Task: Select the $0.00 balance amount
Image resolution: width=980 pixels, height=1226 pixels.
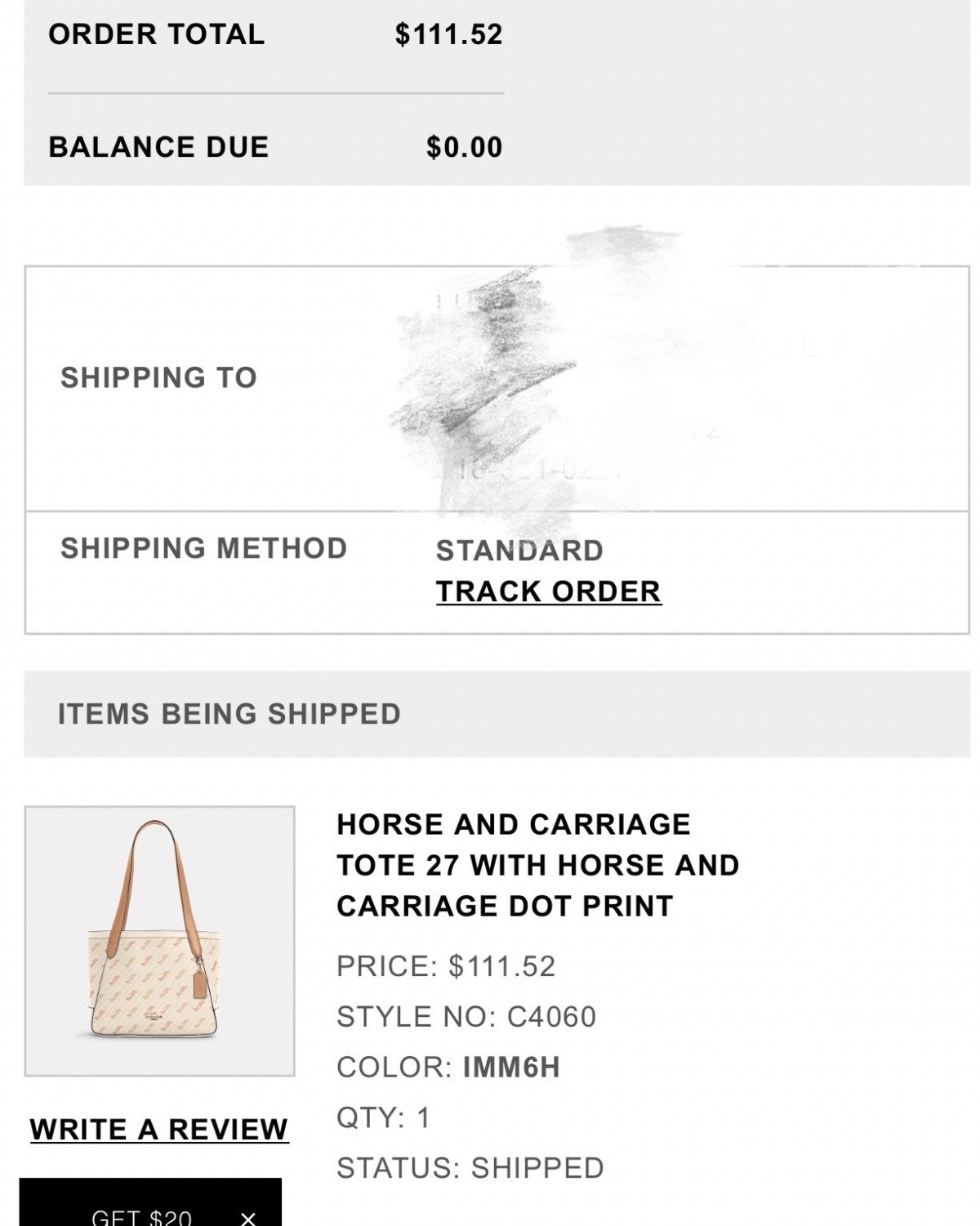Action: pyautogui.click(x=464, y=147)
